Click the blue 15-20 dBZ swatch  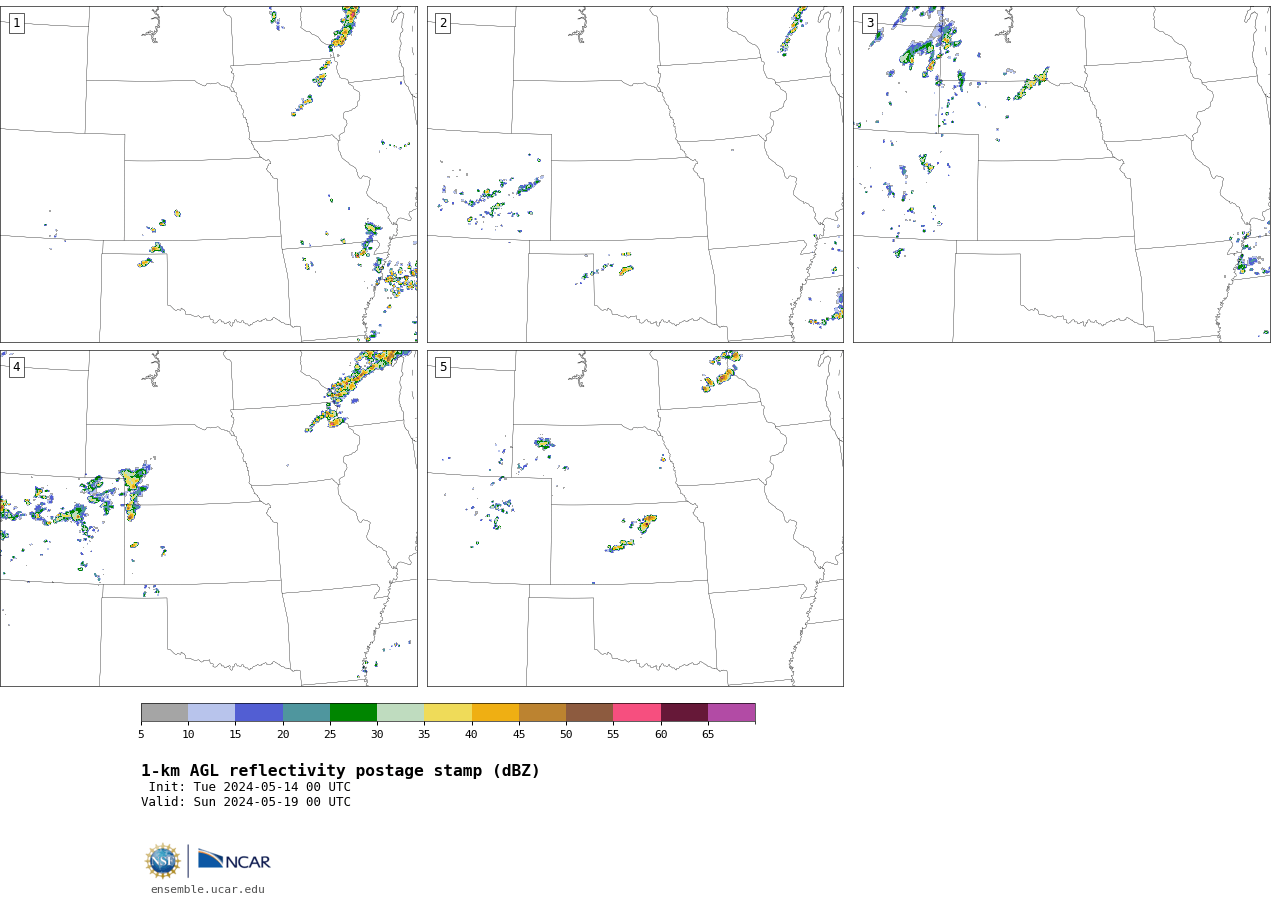coord(259,713)
